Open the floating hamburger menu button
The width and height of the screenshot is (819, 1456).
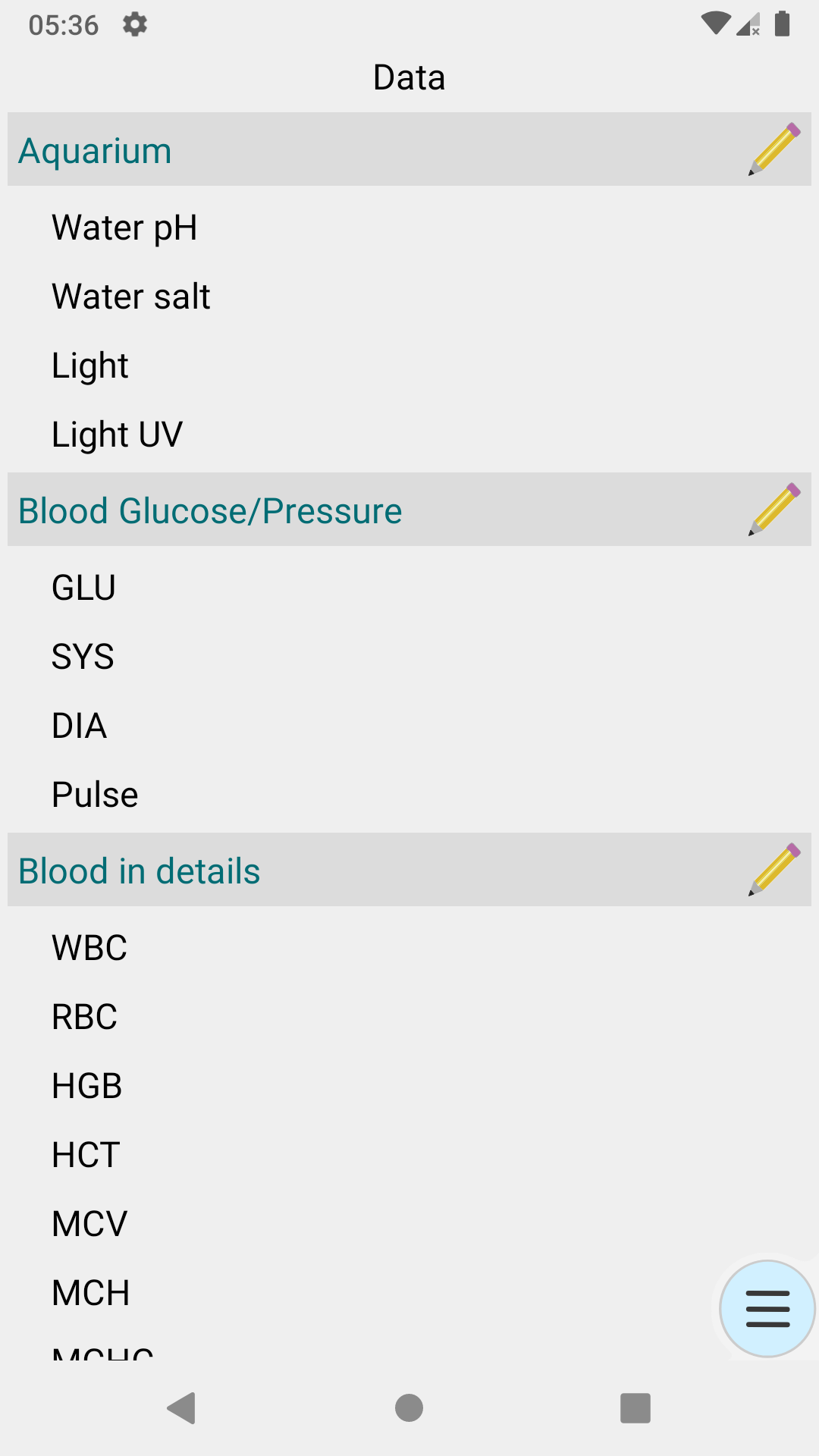click(x=767, y=1309)
